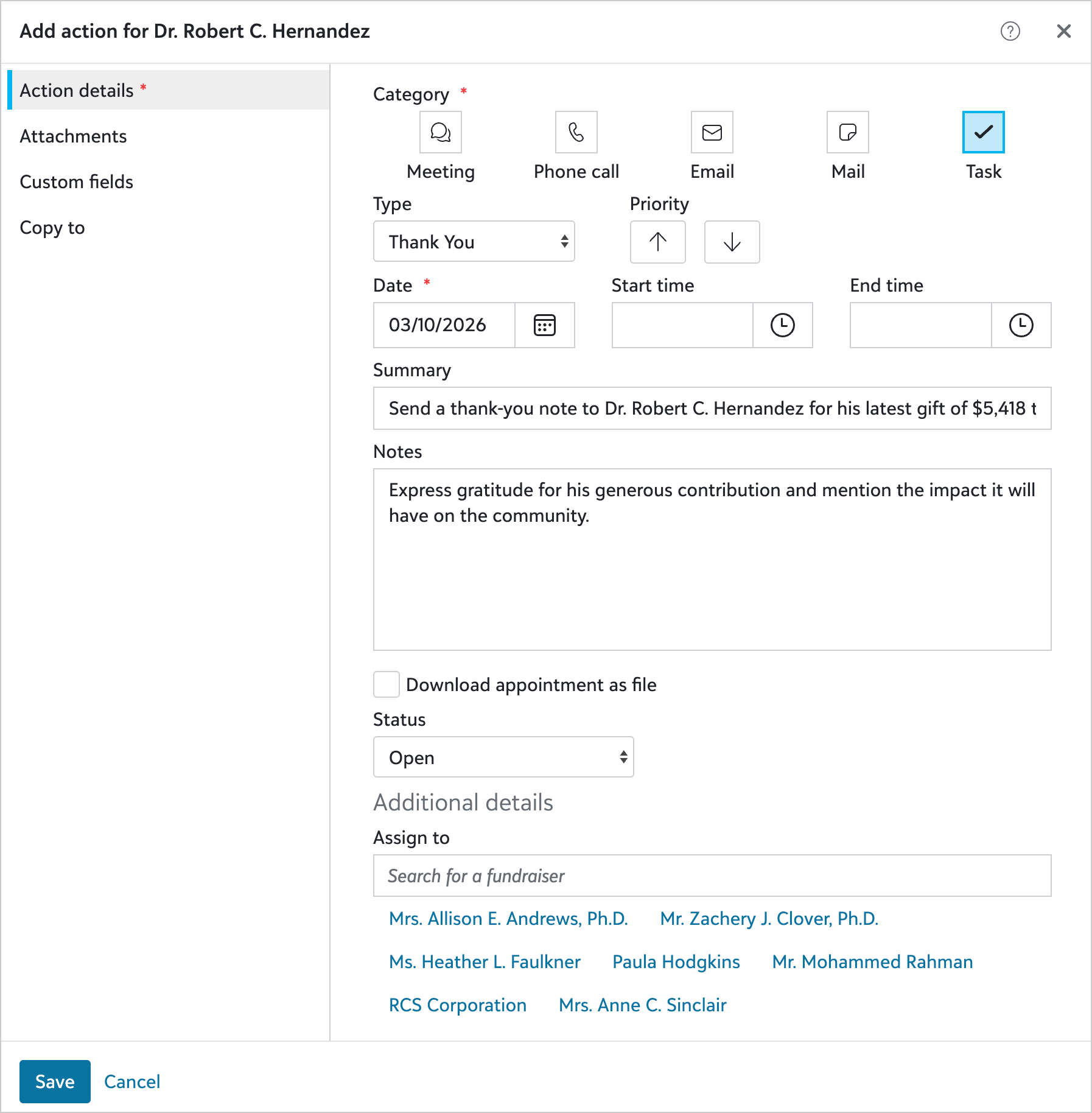Expand the Status dropdown set to Open
The image size is (1092, 1113).
point(503,757)
